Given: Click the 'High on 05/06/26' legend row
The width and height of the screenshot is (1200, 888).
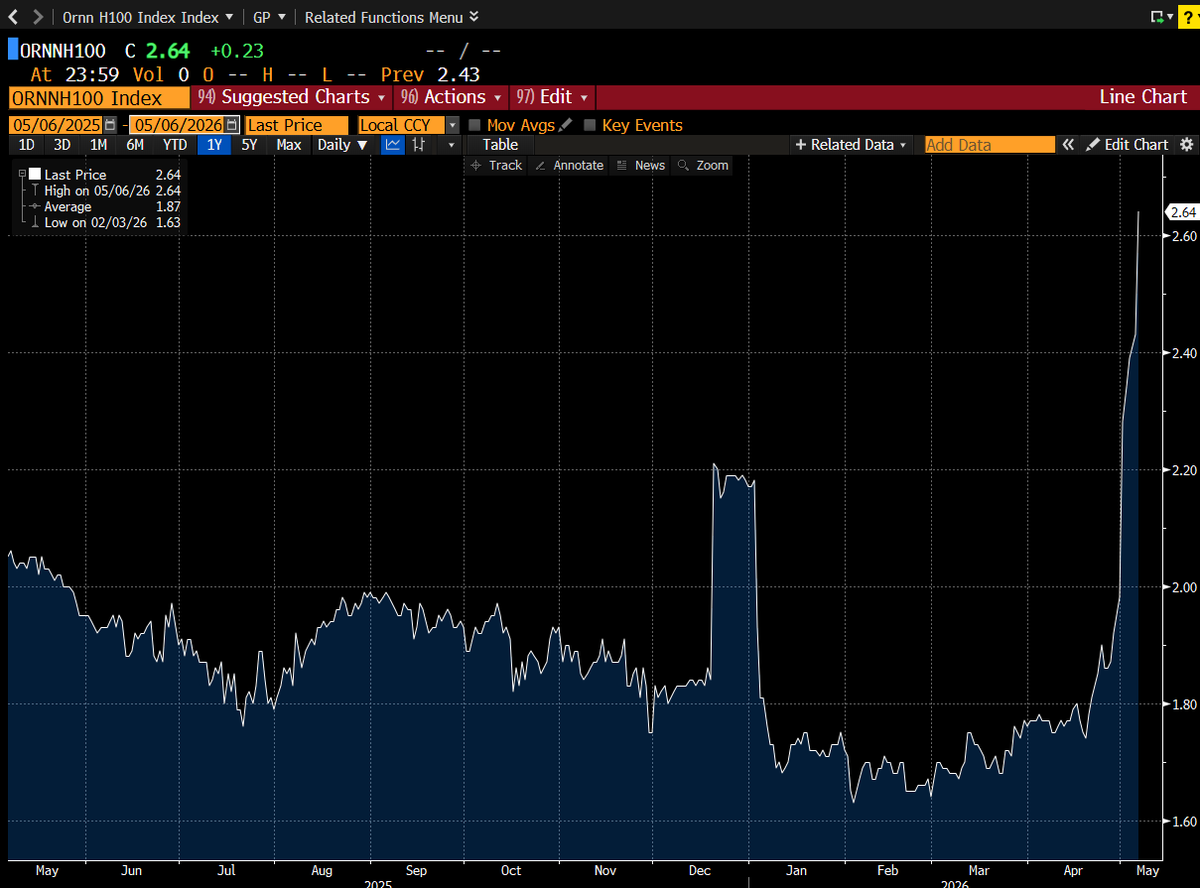Looking at the screenshot, I should point(105,190).
